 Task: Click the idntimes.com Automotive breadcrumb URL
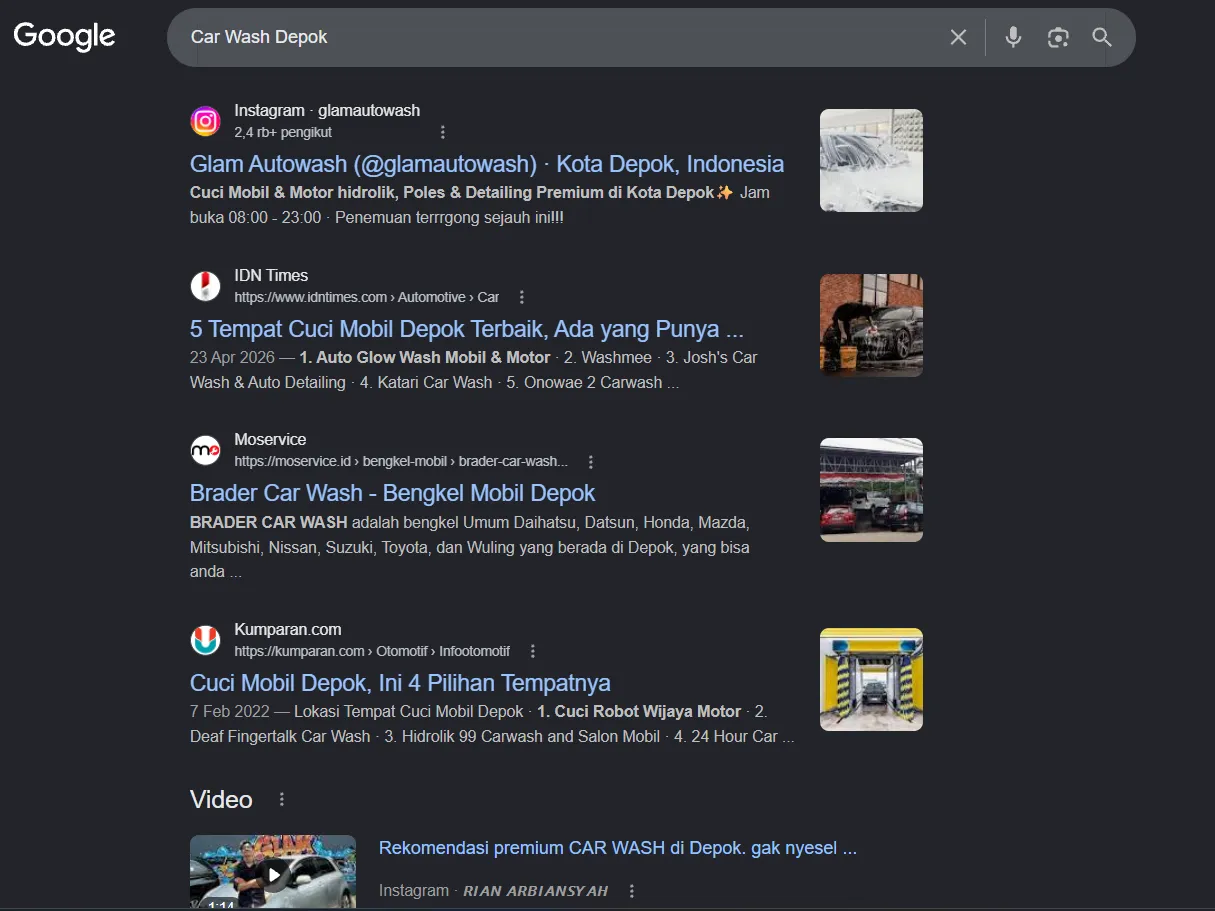366,297
